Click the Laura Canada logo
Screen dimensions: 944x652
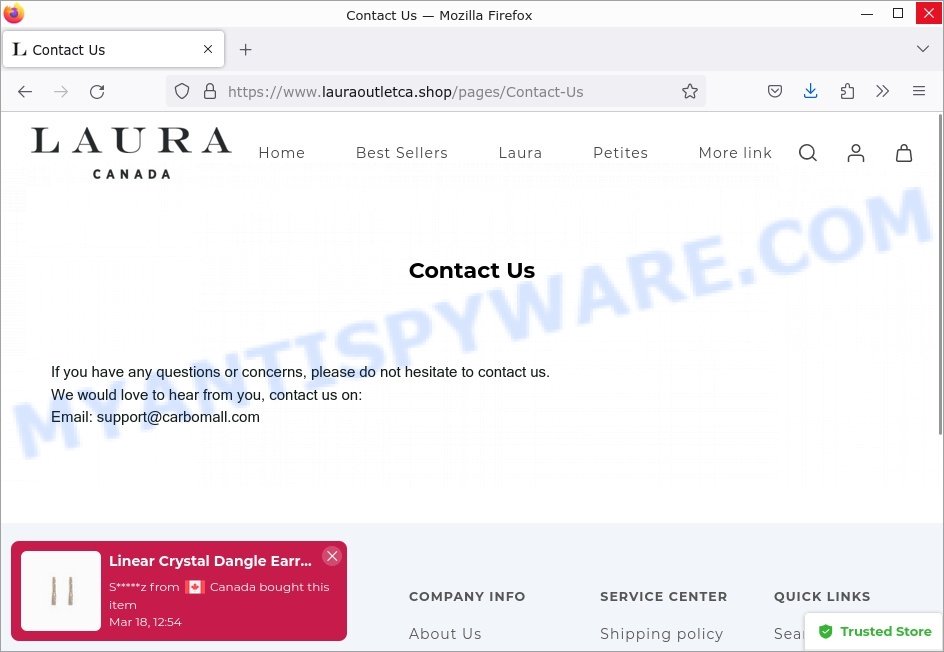point(131,153)
